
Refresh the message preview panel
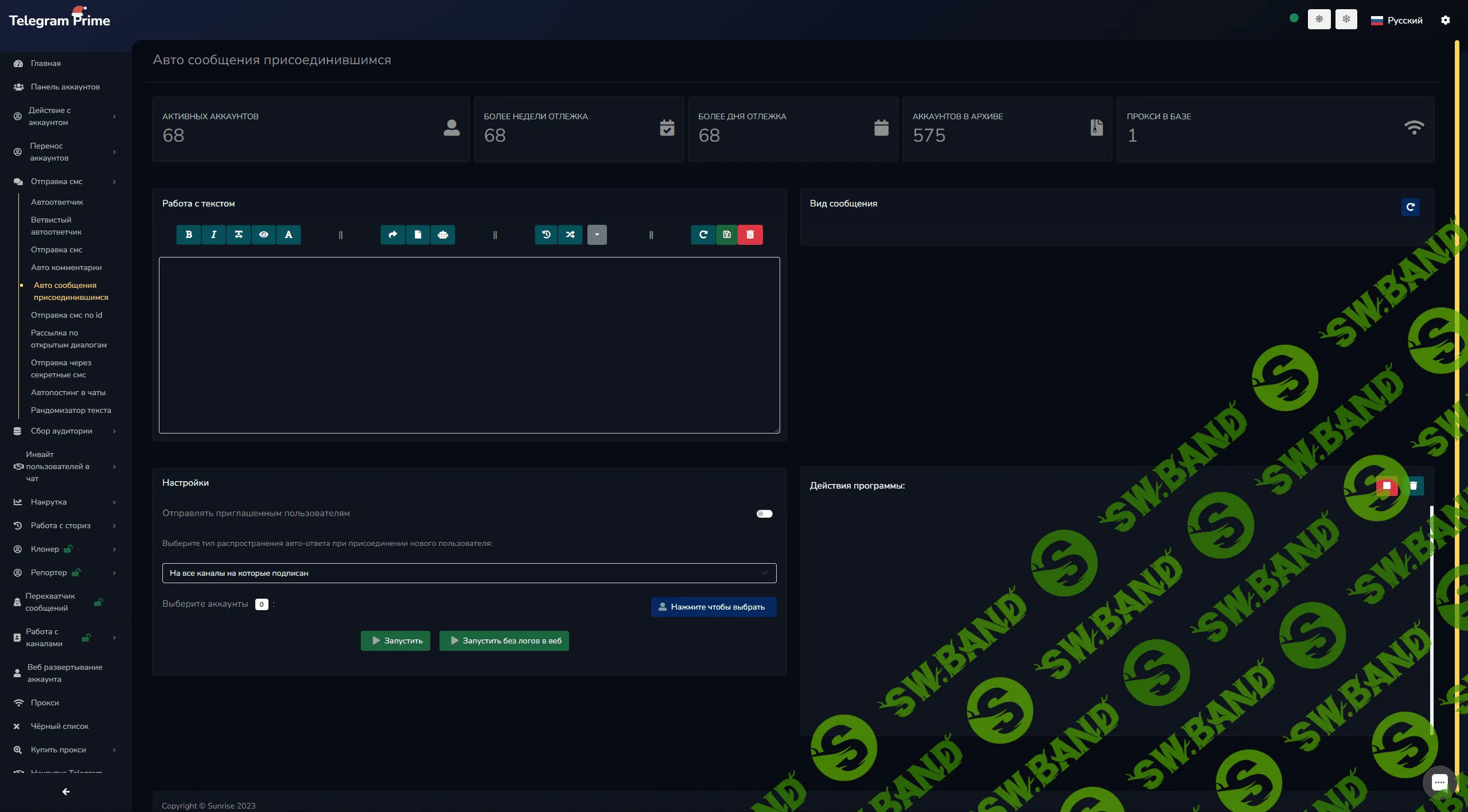point(1410,207)
